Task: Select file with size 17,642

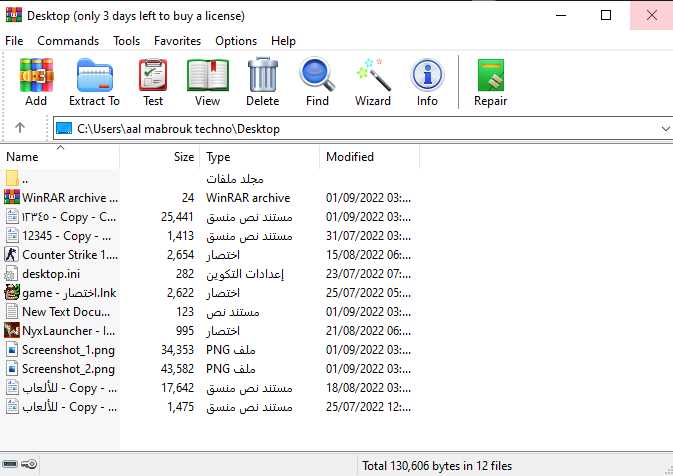Action: pyautogui.click(x=177, y=388)
